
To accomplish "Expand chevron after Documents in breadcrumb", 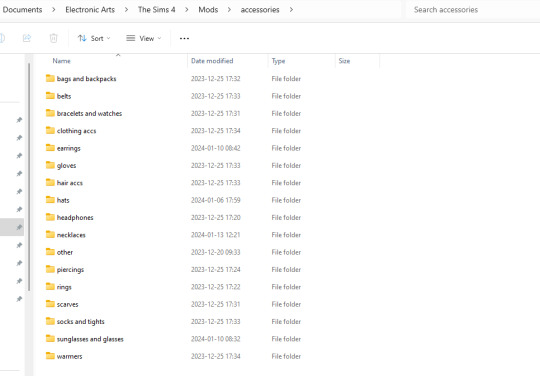I will [53, 10].
